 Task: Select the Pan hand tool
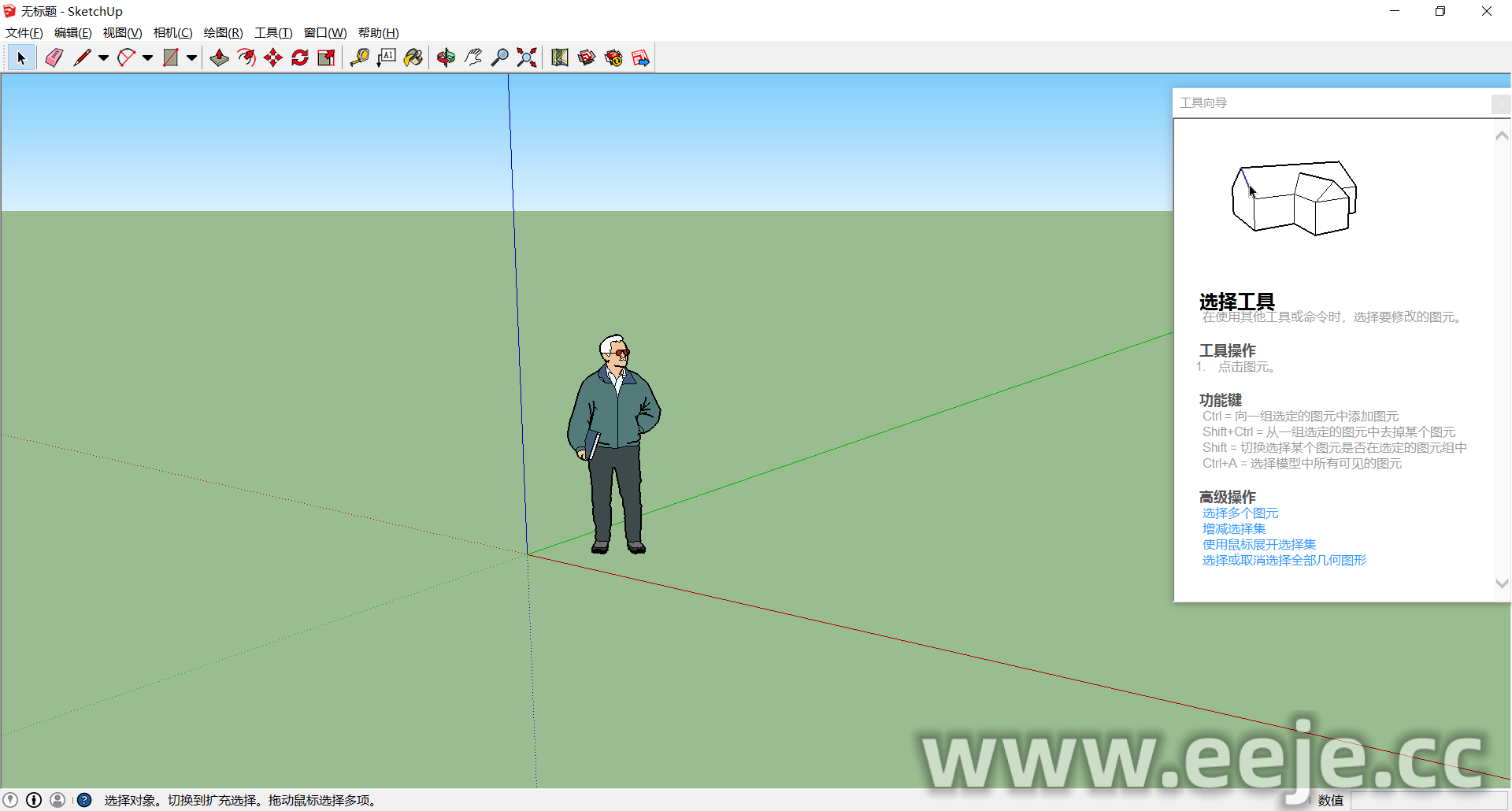point(473,57)
